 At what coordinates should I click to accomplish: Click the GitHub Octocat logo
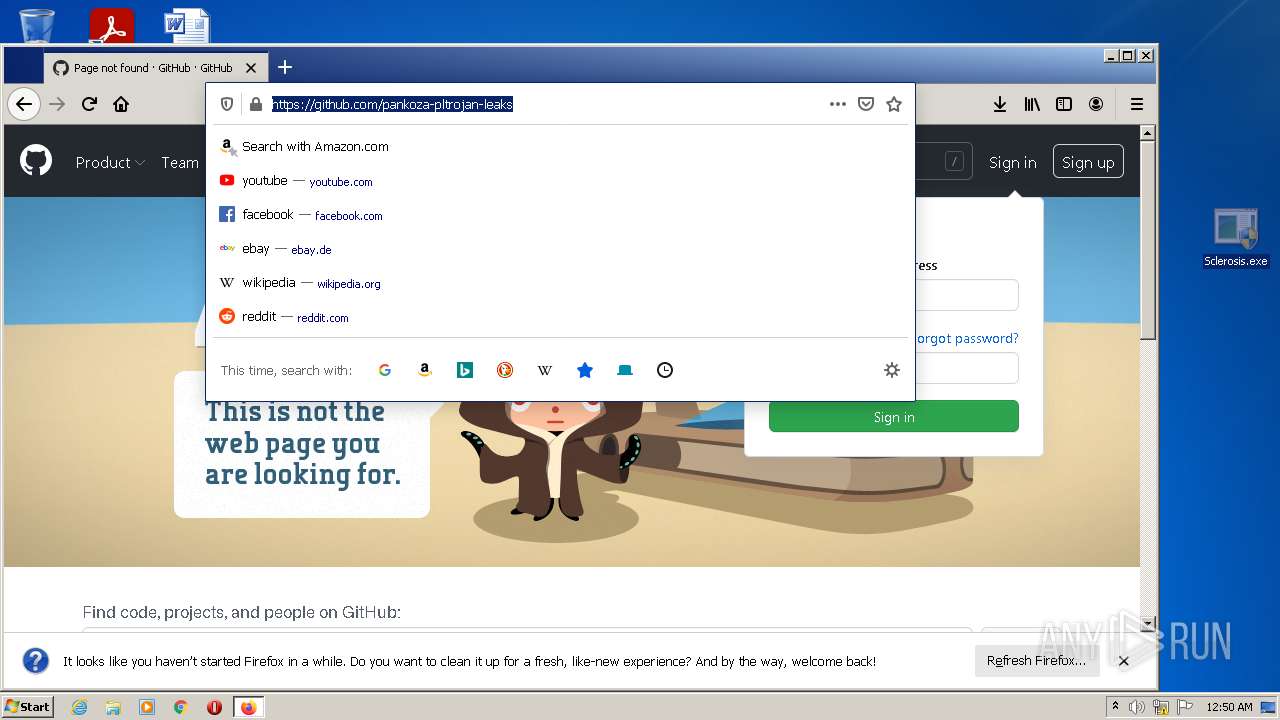tap(36, 160)
